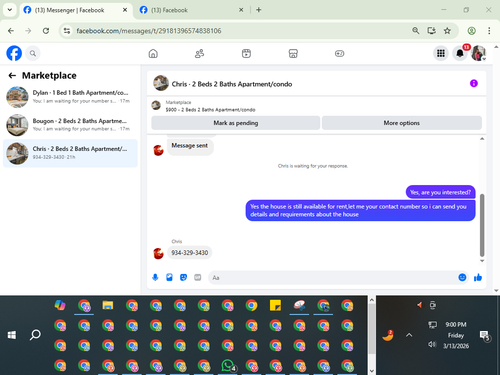500x375 pixels.
Task: Open the Reels/Video icon in top navigation
Action: click(x=246, y=53)
